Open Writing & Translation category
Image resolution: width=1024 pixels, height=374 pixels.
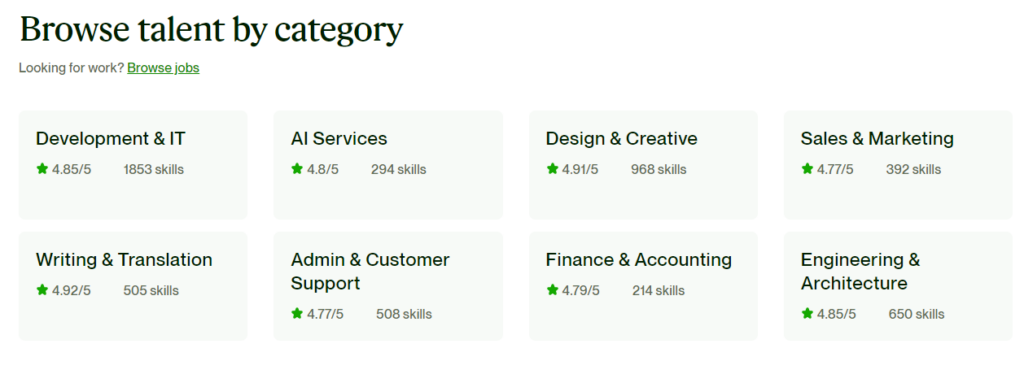[x=124, y=260]
